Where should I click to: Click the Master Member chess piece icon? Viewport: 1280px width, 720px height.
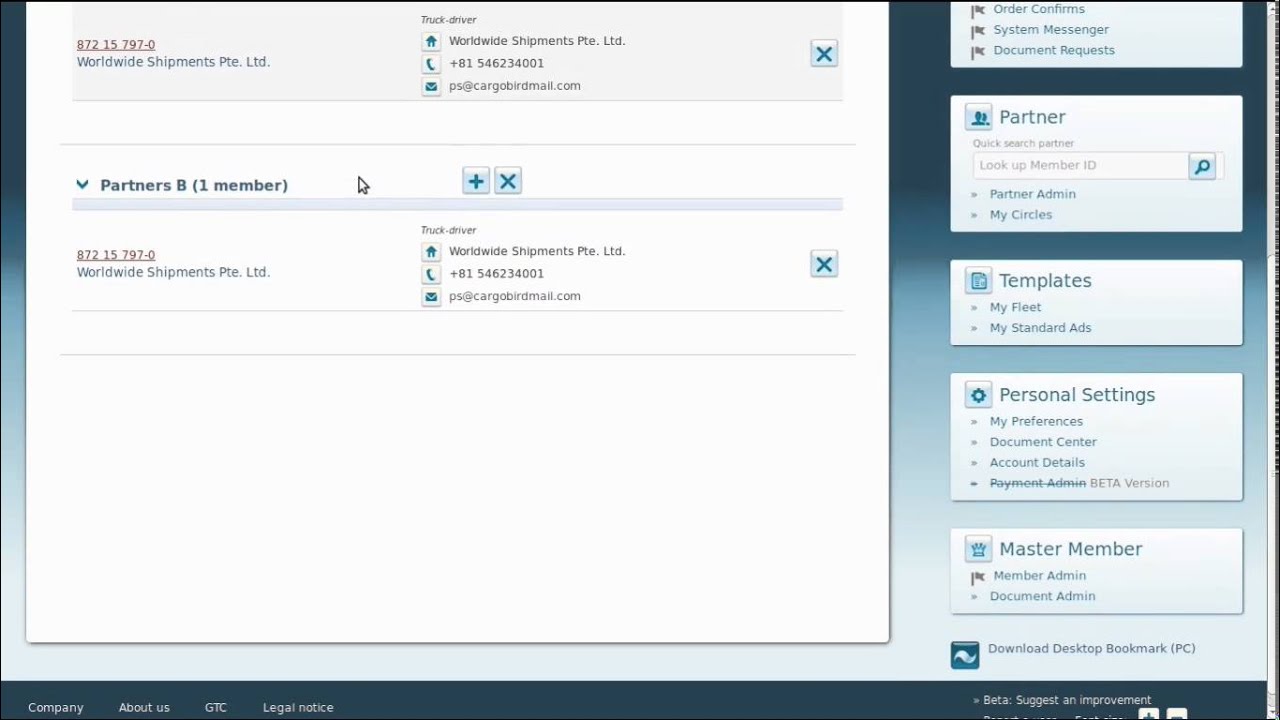pyautogui.click(x=978, y=549)
